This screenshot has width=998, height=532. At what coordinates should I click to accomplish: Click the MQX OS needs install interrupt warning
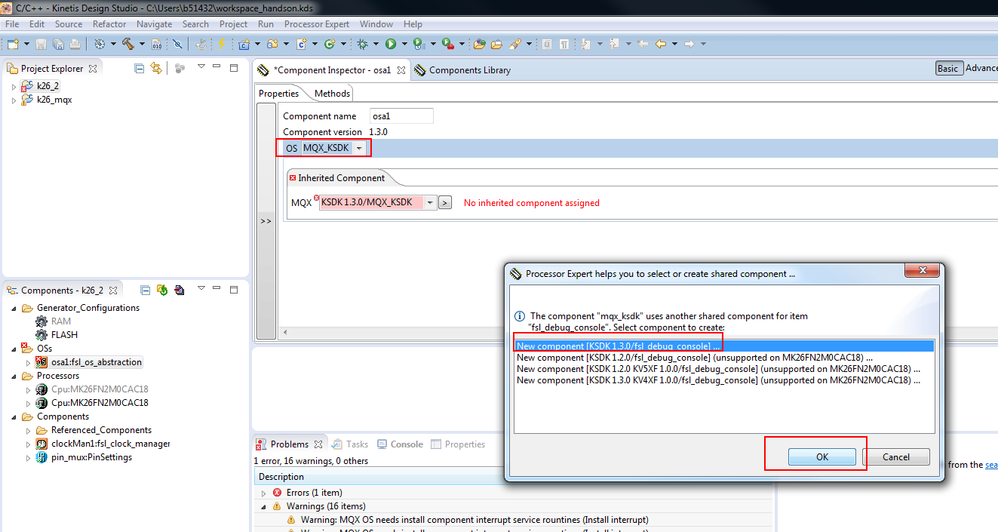[474, 520]
